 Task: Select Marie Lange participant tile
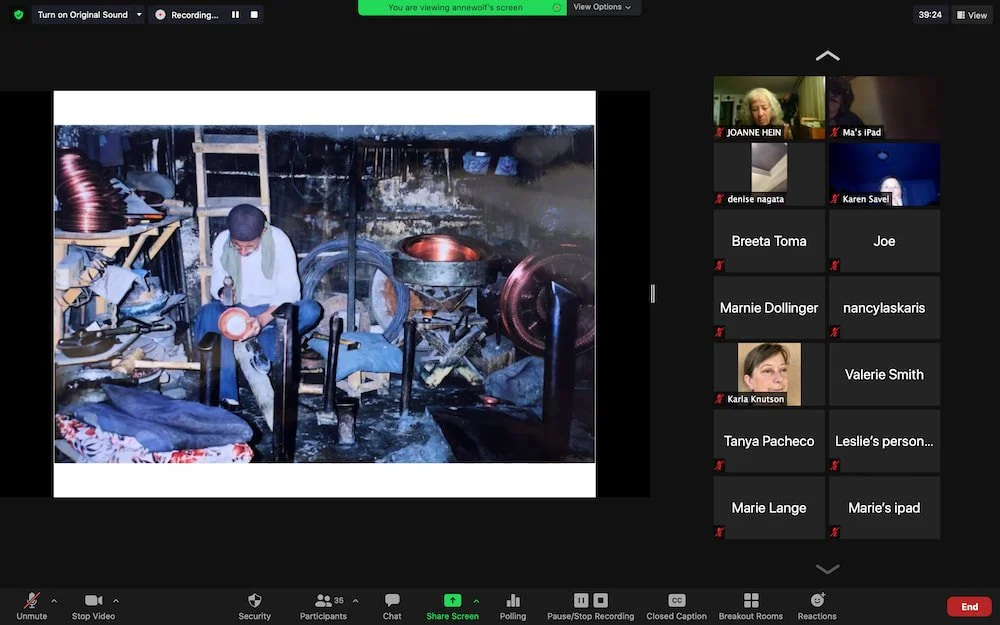pos(769,508)
